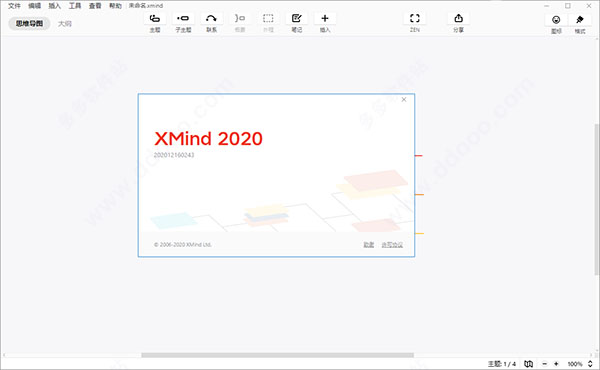Open the Tools (工具) menu
Screen dimensions: 600x370
click(75, 6)
